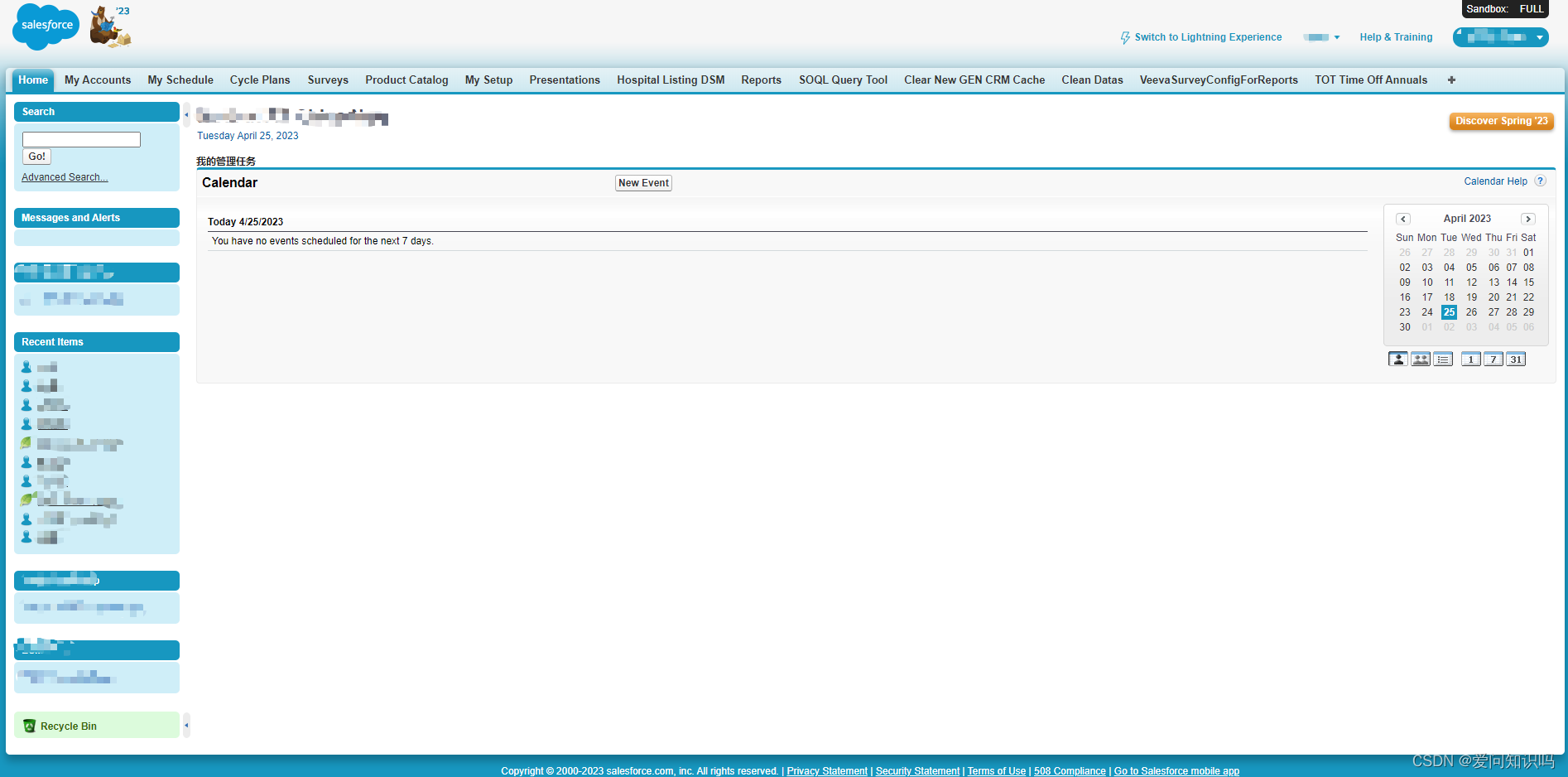1568x777 pixels.
Task: Collapse sidebar using arrow beside Recycle Bin
Action: pyautogui.click(x=186, y=725)
